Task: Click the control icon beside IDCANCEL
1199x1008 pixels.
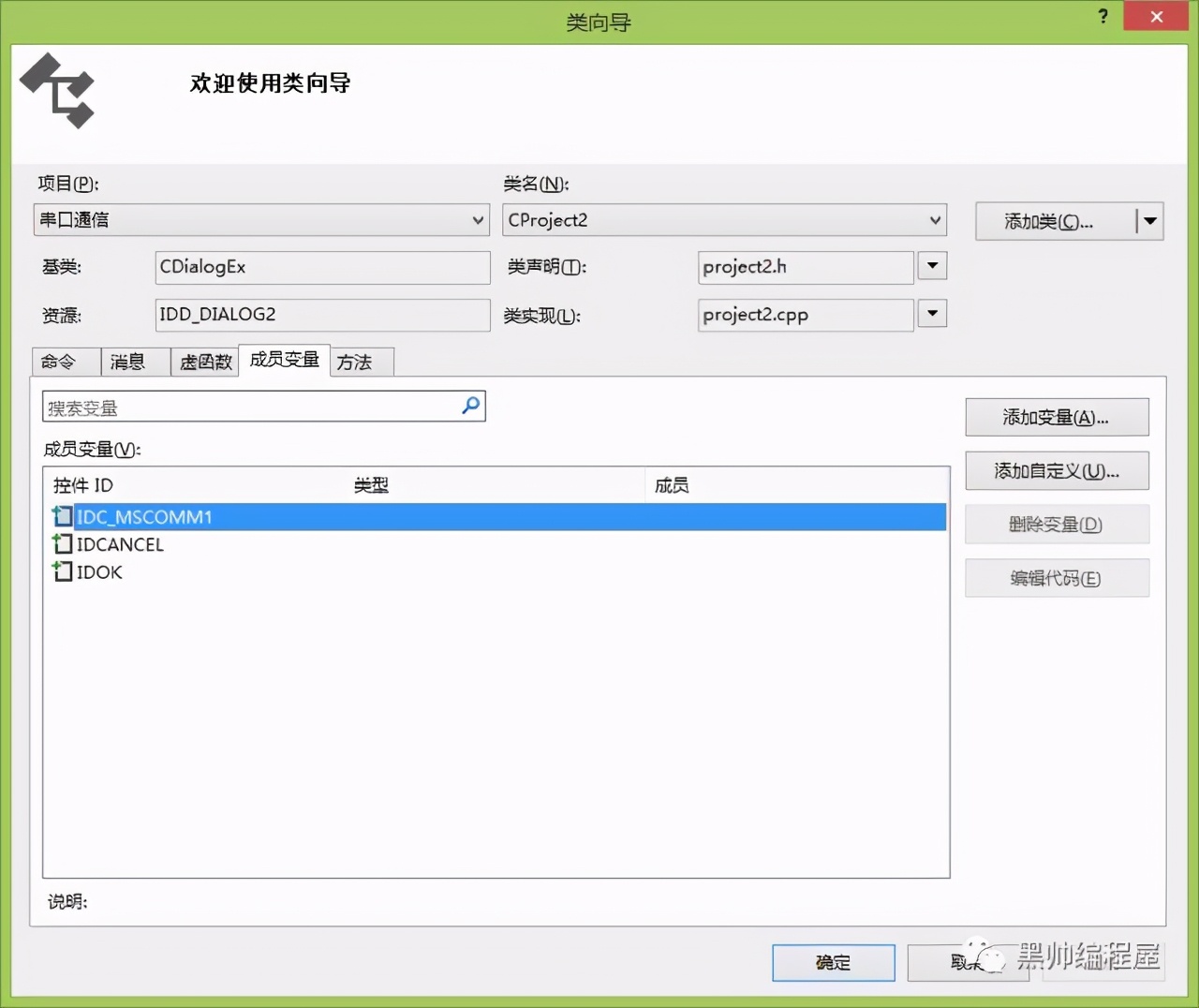Action: coord(62,543)
